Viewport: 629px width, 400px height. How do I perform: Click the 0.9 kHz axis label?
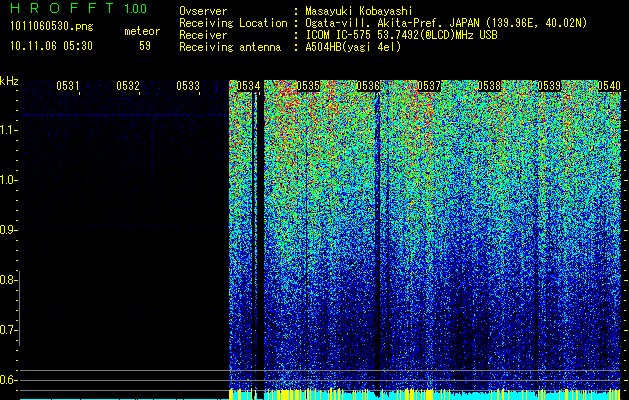point(7,230)
